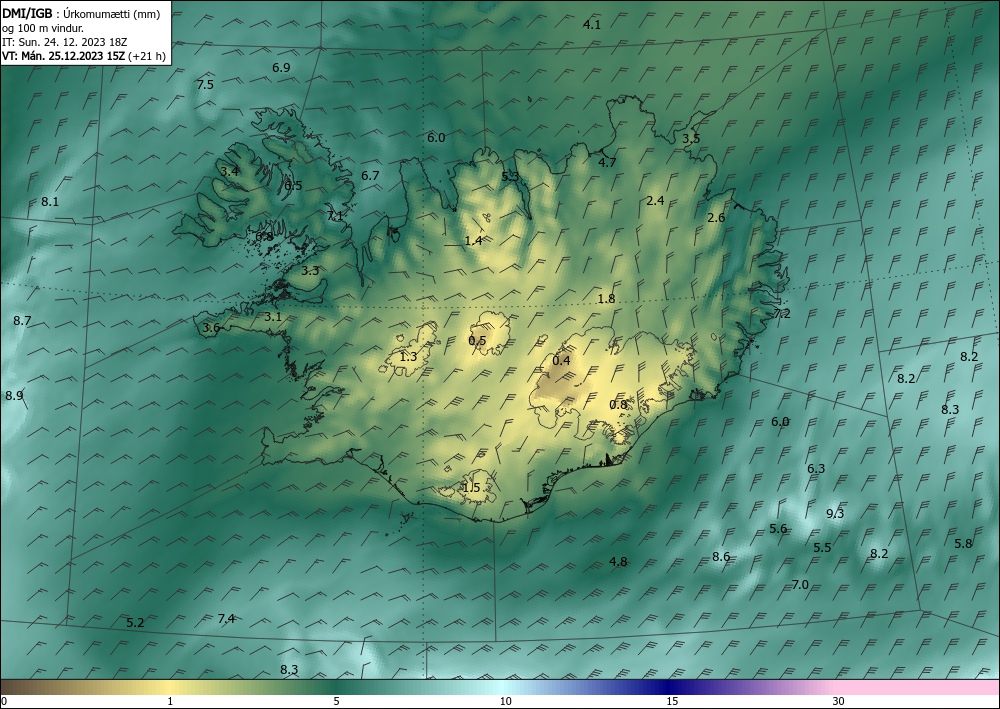Click the 1.5 value on the southern glacier
This screenshot has width=1000, height=709.
[471, 488]
